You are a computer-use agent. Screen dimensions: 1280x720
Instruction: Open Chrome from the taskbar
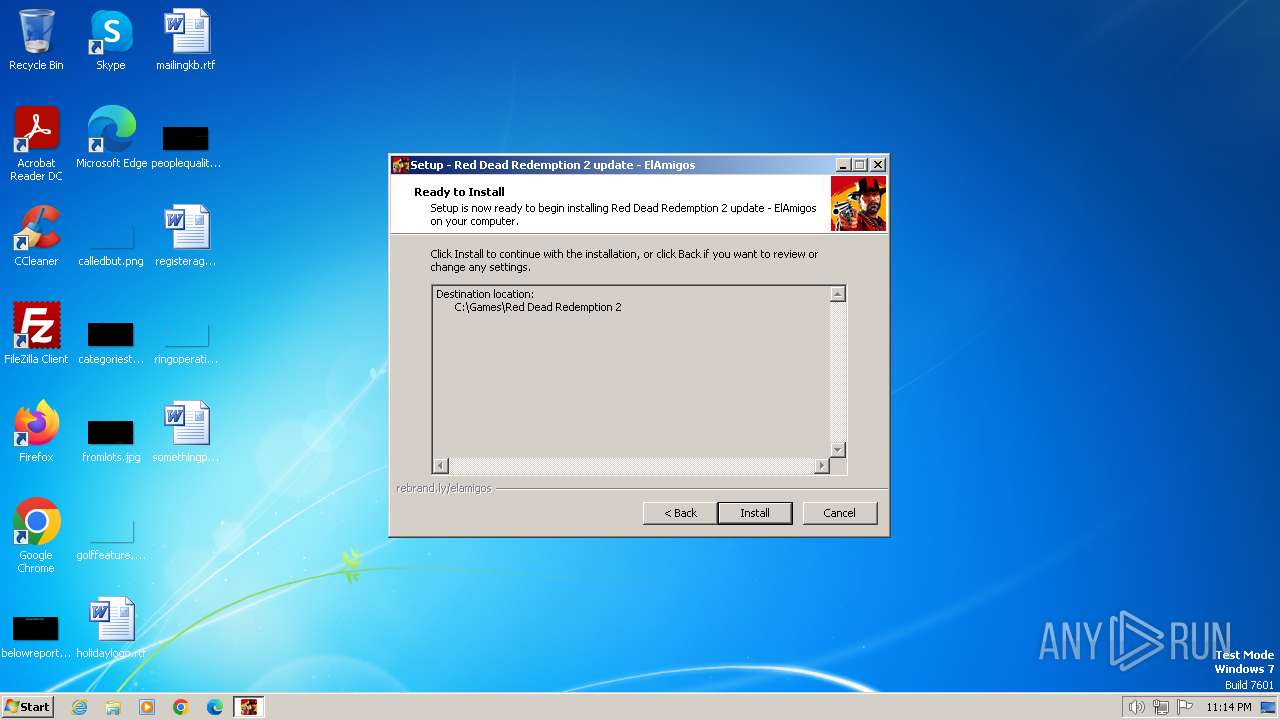181,707
